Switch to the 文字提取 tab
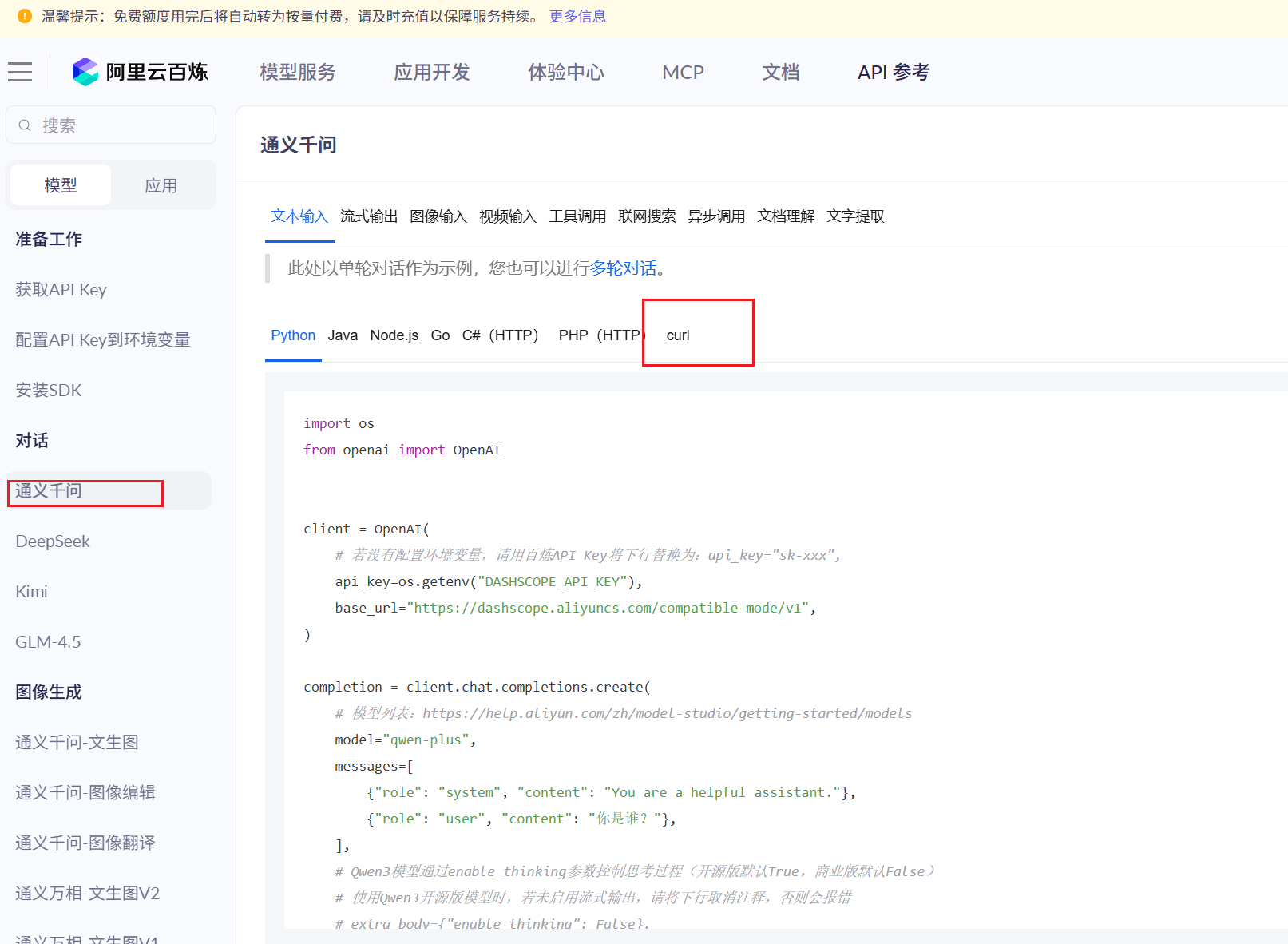This screenshot has width=1288, height=944. pos(855,216)
